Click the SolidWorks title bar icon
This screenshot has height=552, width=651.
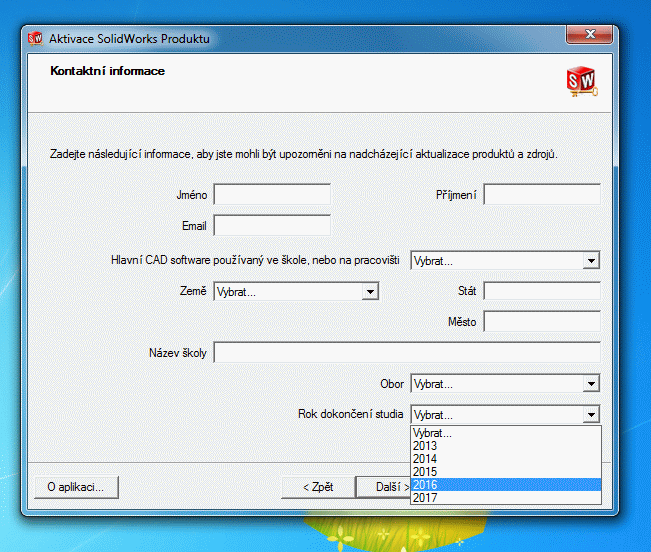click(x=36, y=39)
